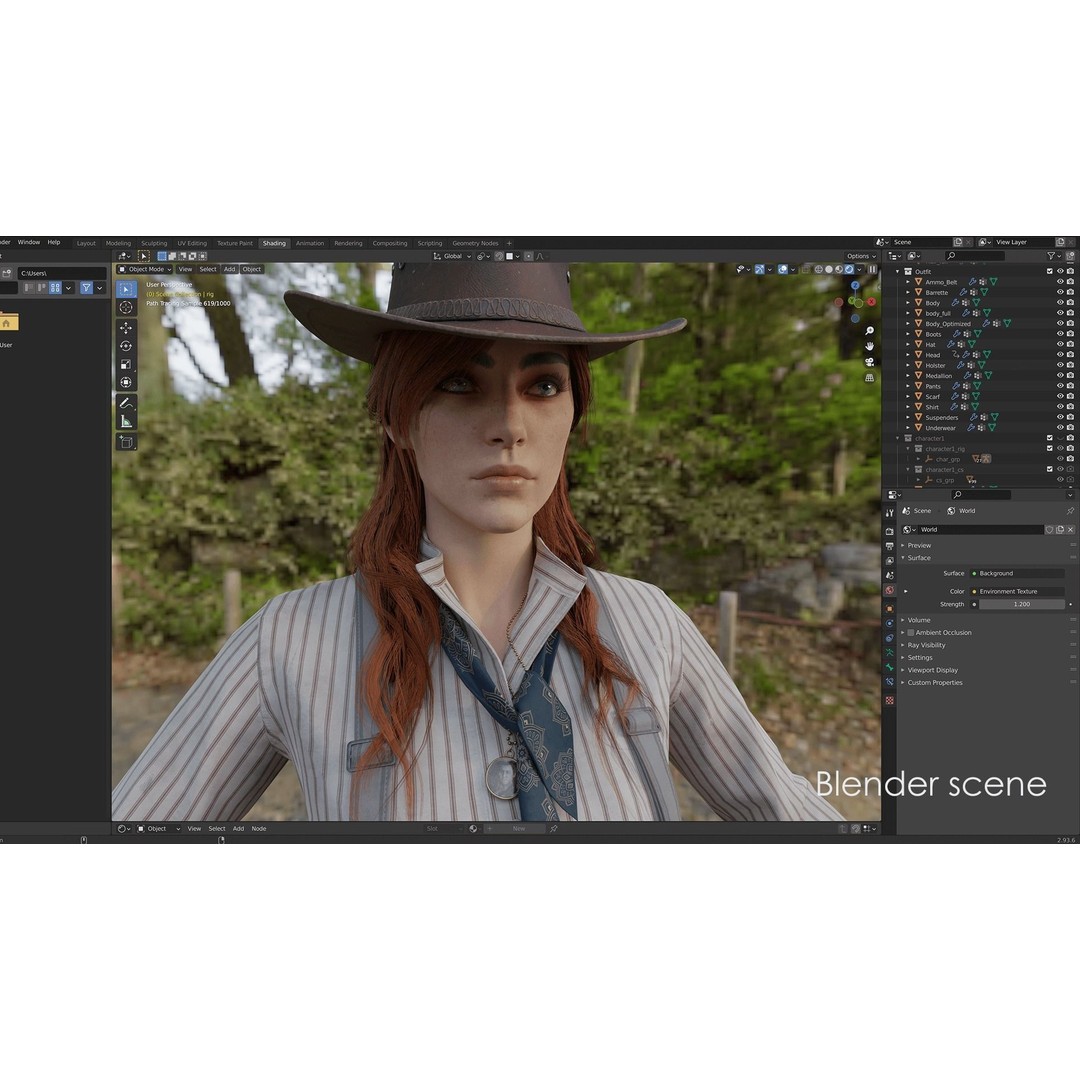
Task: Click View menu in 3D viewport header
Action: click(x=185, y=269)
